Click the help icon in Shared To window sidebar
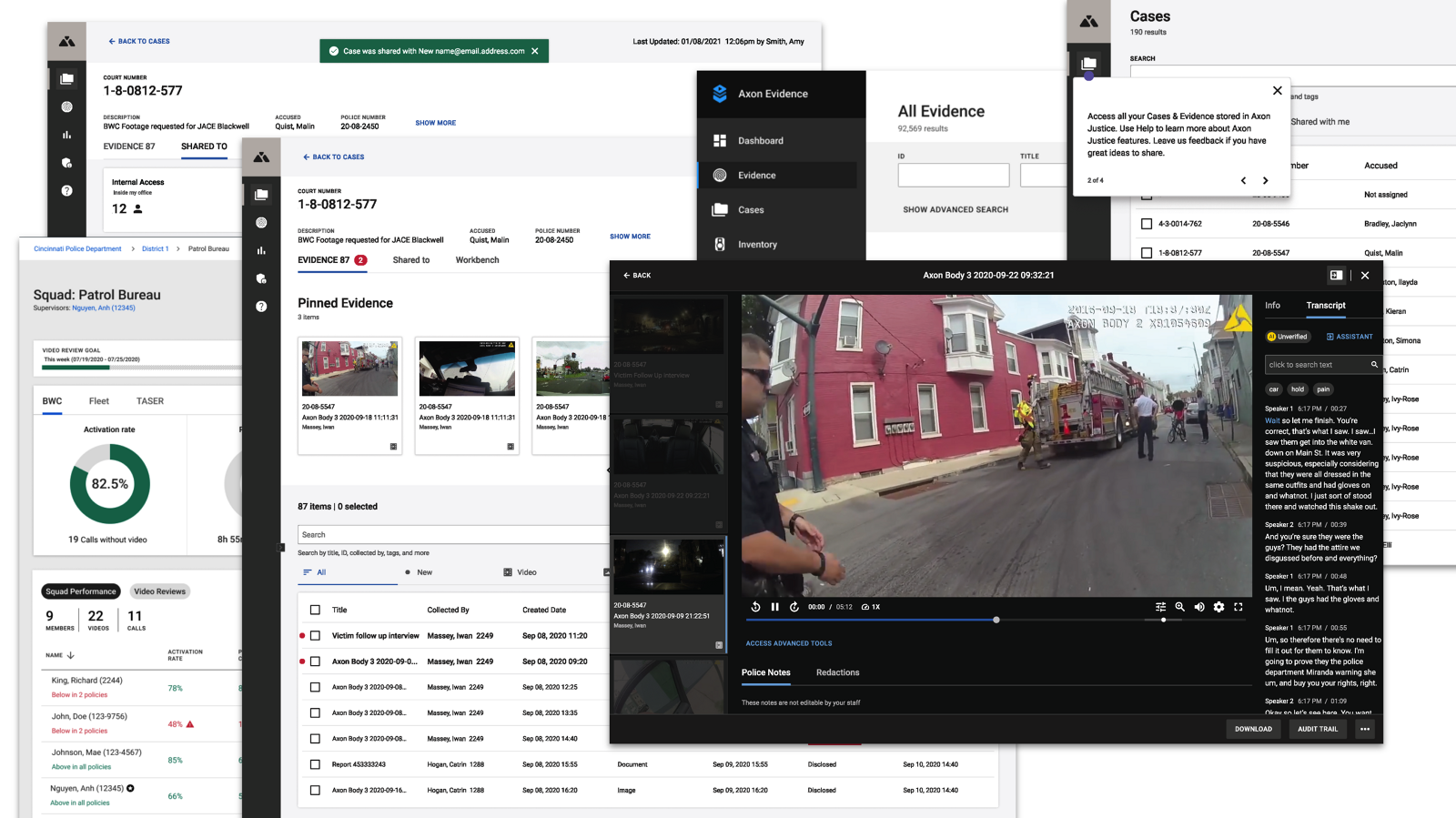This screenshot has height=818, width=1456. click(66, 191)
